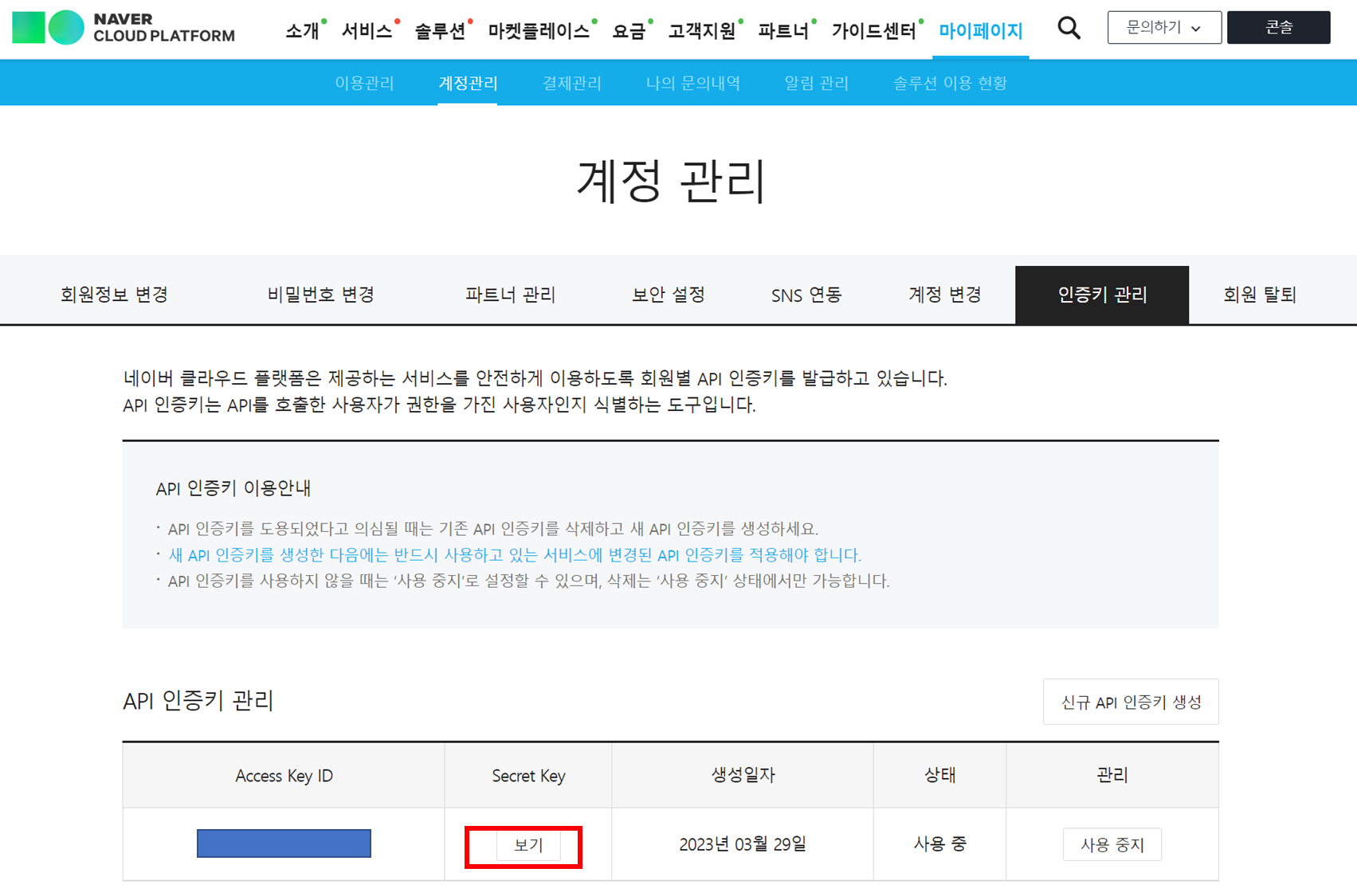Switch to 보안 설정 tab

[x=668, y=295]
